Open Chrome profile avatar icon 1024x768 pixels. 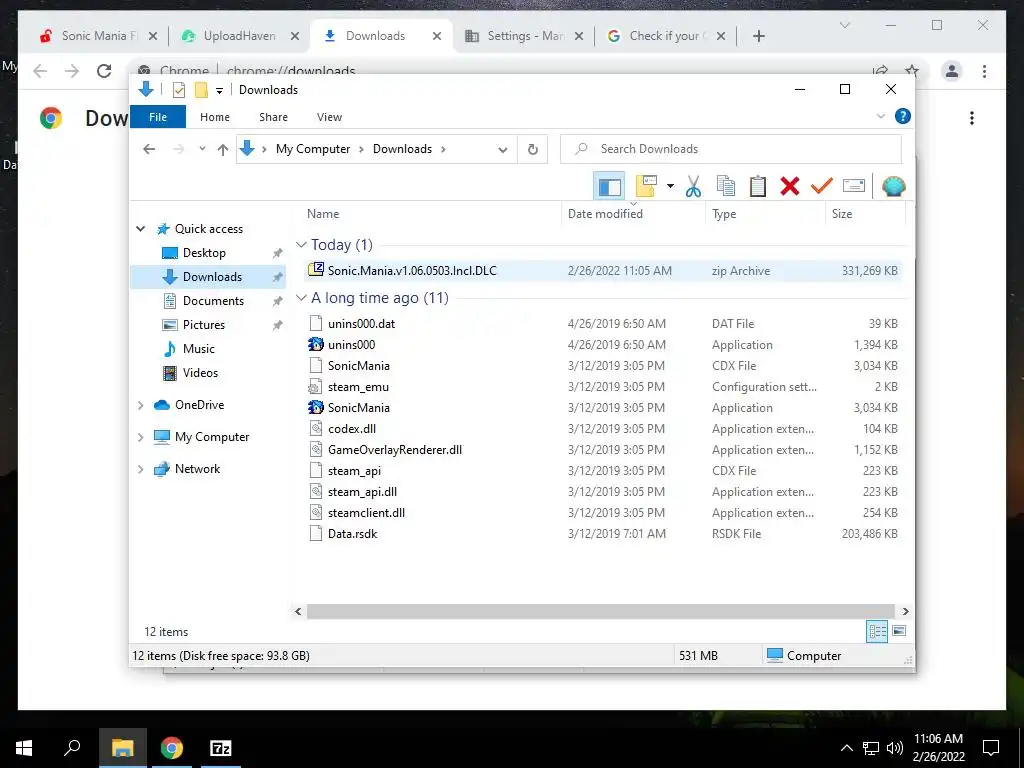952,71
